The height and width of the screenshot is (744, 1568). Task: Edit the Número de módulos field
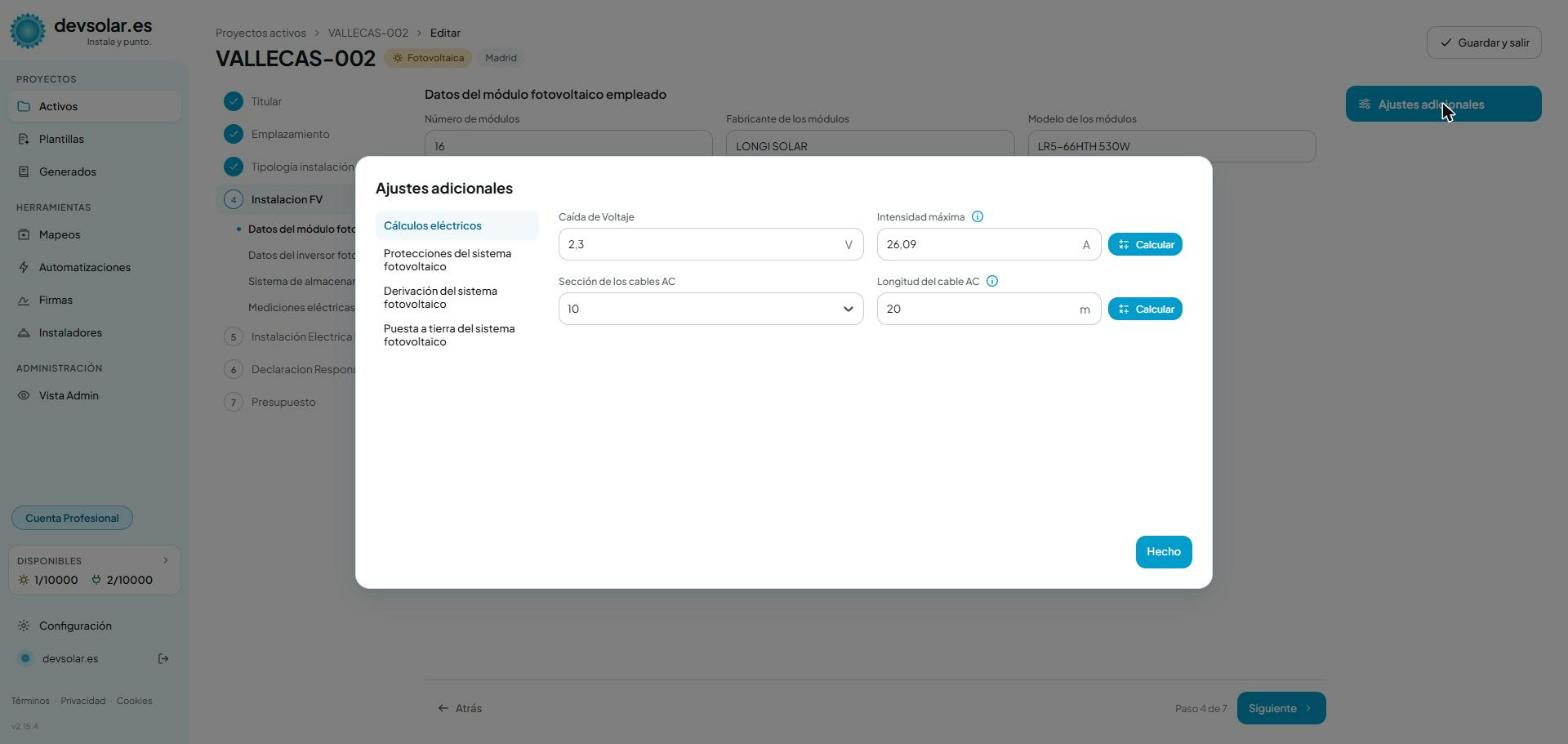(568, 146)
